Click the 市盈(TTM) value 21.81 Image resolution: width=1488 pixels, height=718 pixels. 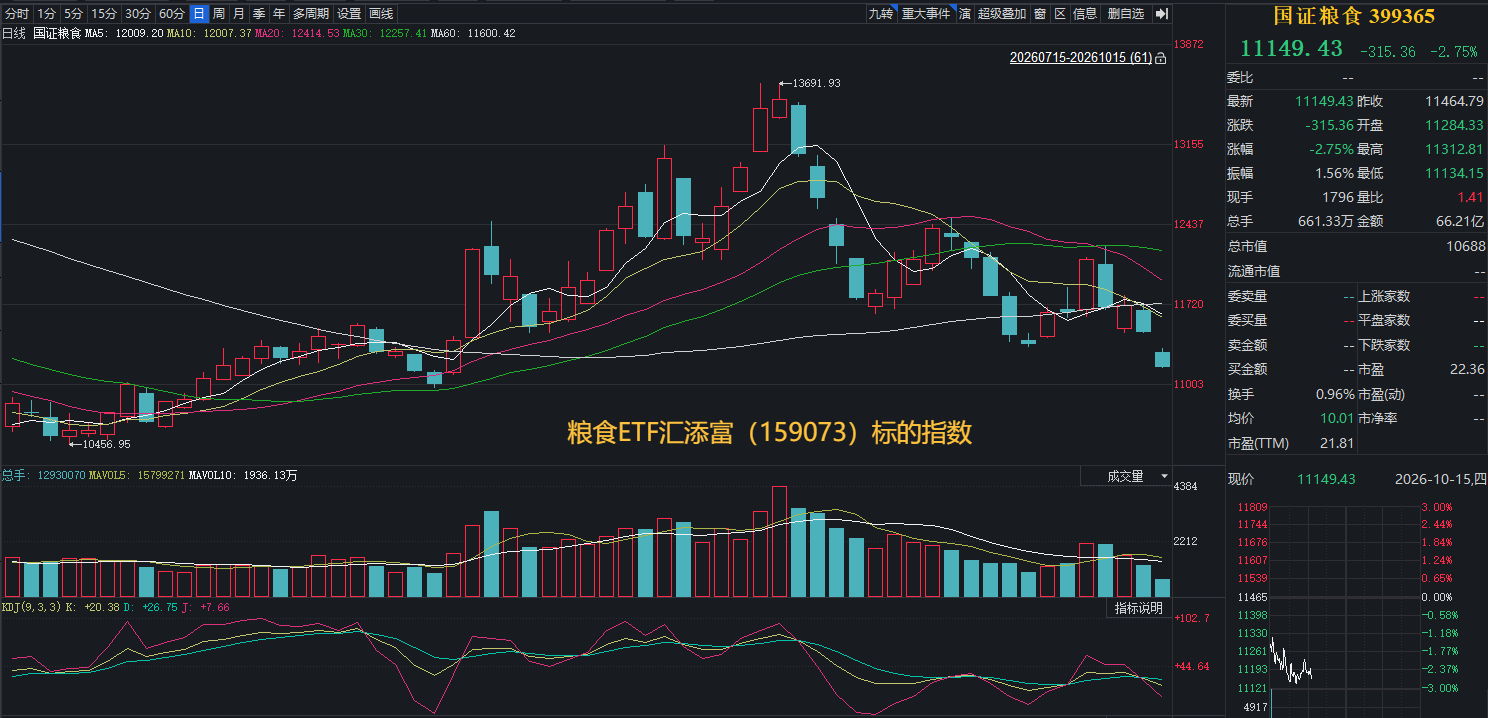pos(1337,443)
